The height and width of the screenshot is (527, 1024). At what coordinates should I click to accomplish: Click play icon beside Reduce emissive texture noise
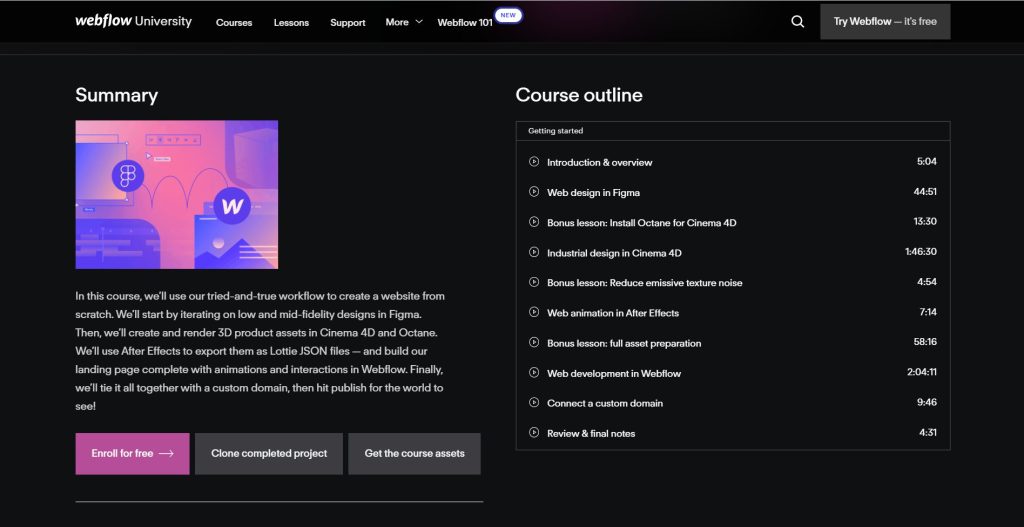point(534,281)
